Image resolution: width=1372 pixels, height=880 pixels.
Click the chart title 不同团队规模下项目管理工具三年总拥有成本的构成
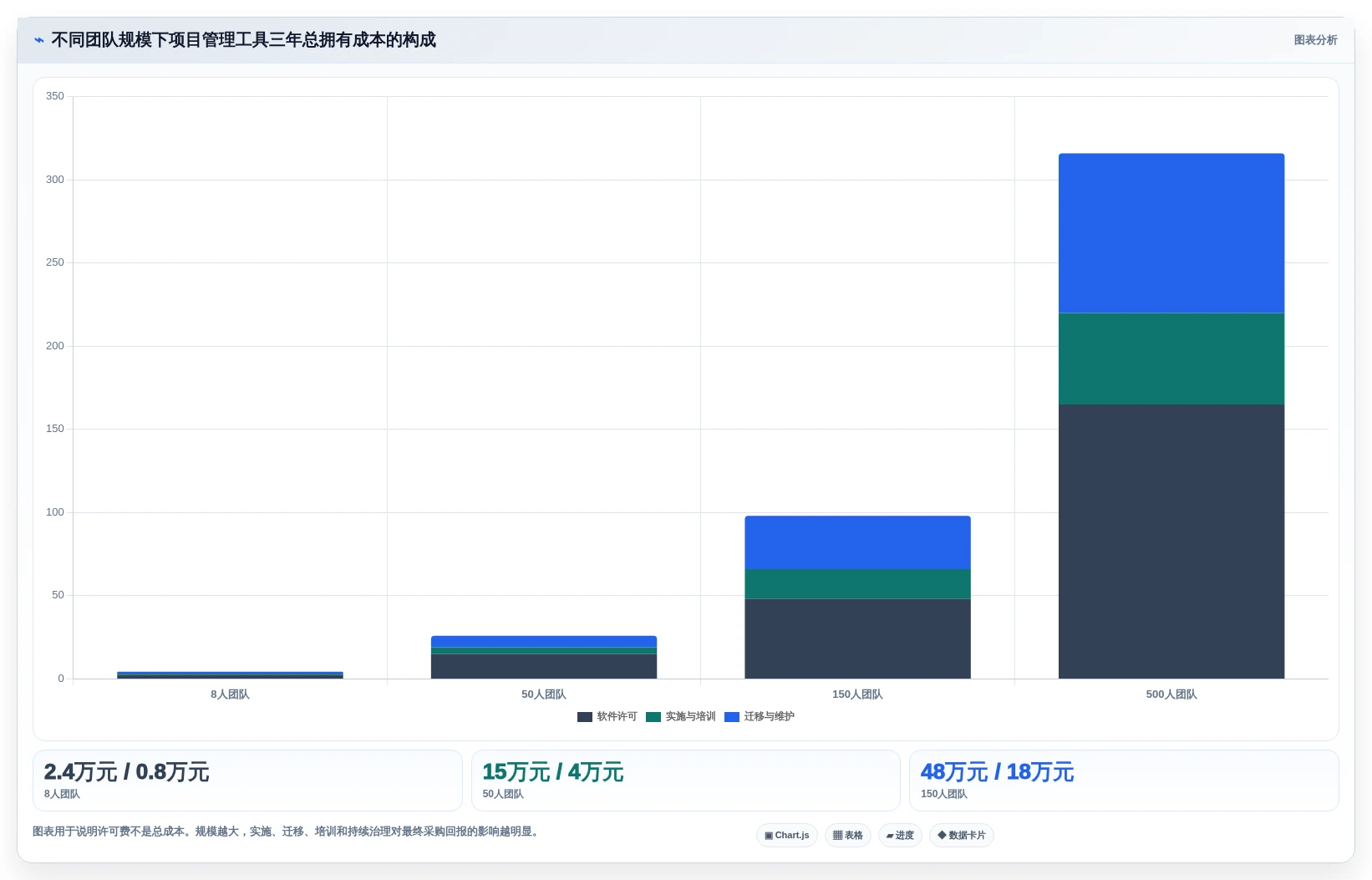click(243, 40)
